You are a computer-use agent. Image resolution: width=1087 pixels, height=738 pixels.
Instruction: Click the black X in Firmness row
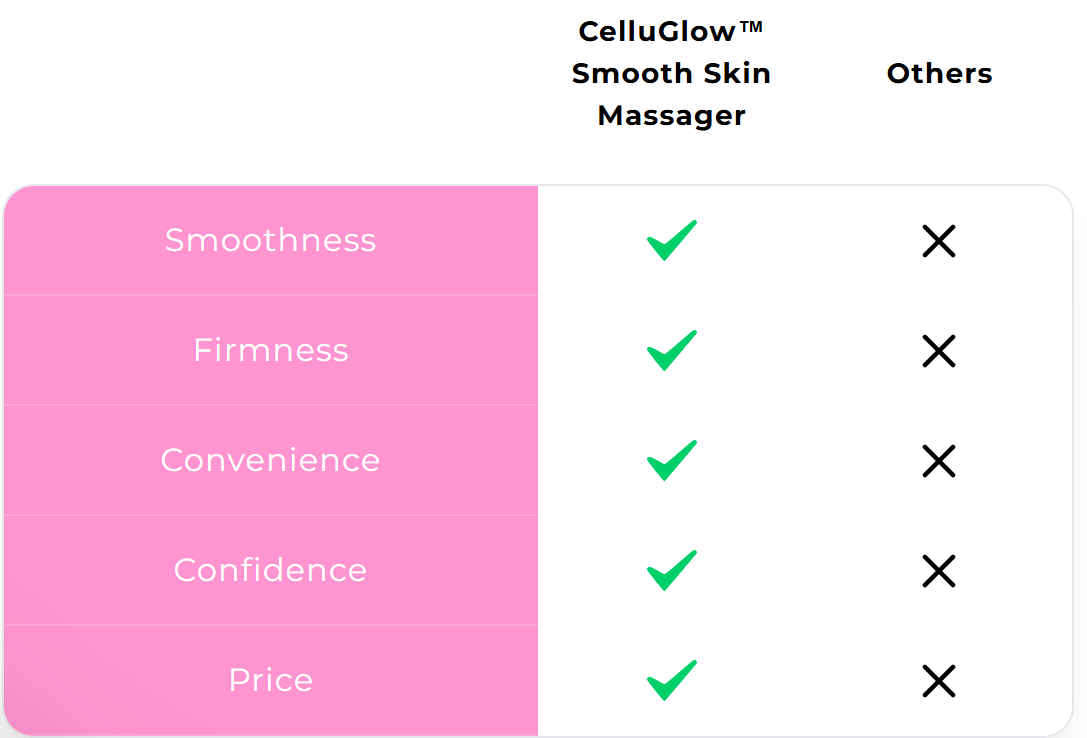pyautogui.click(x=939, y=351)
